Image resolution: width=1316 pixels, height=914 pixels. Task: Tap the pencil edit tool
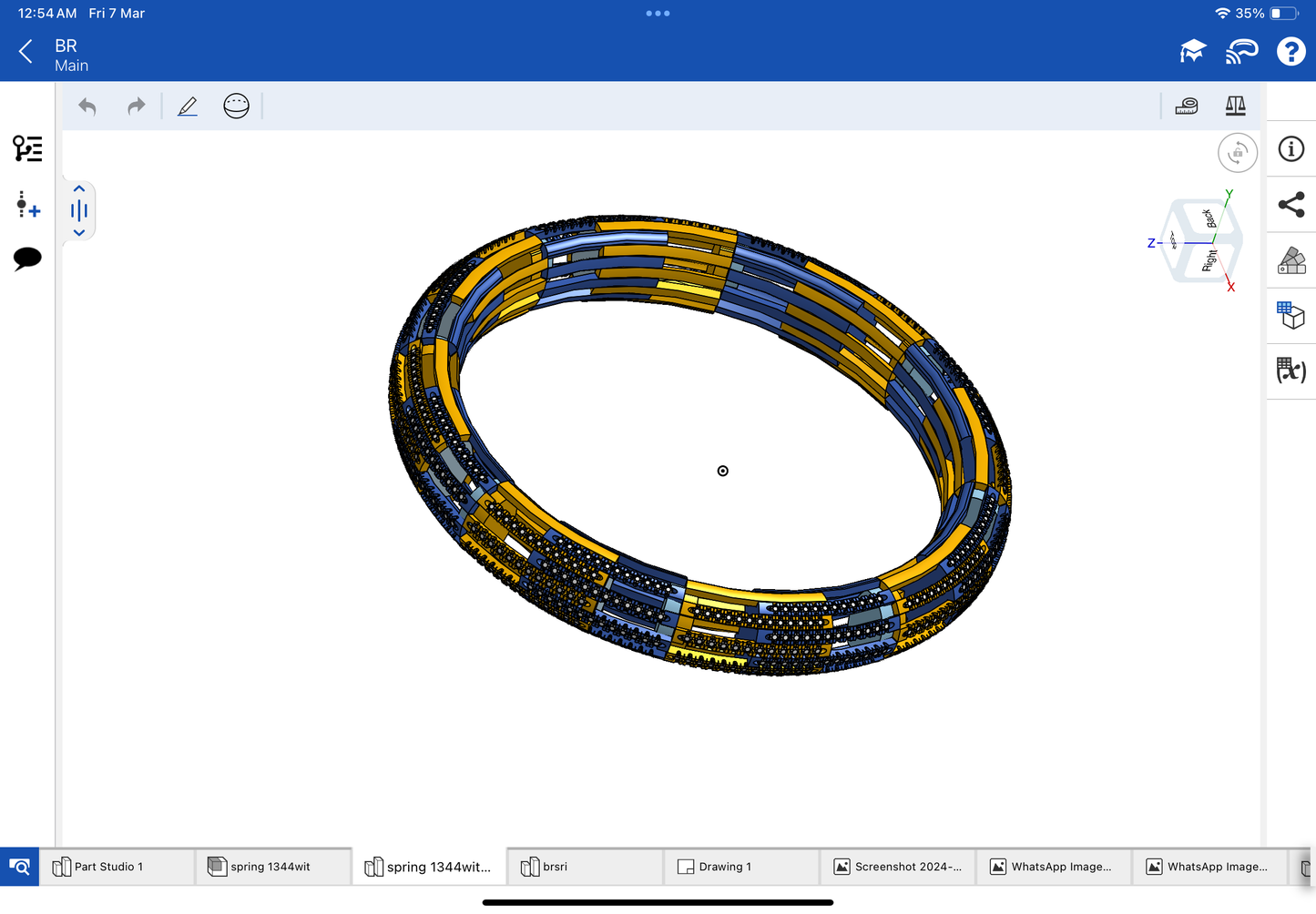point(188,107)
